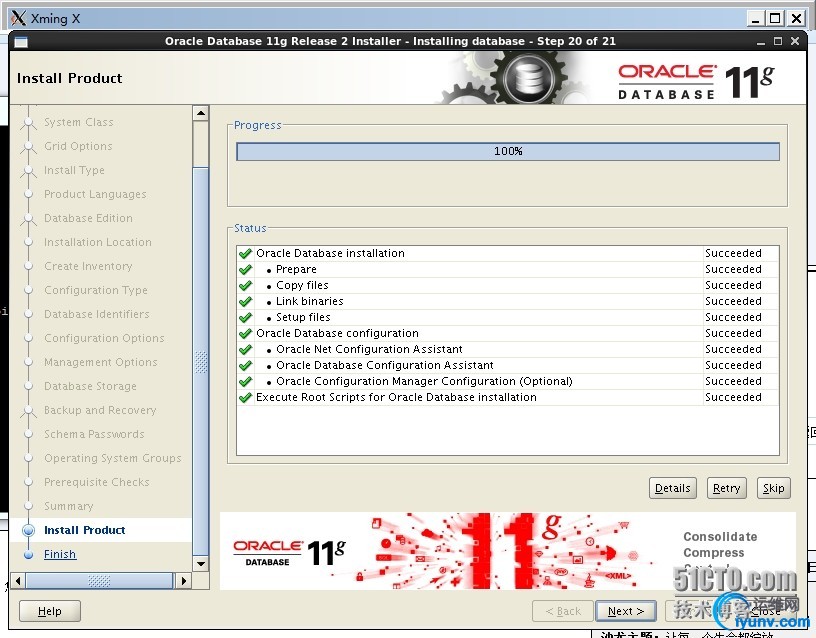Open the Help dialog
The image size is (816, 638).
(50, 611)
